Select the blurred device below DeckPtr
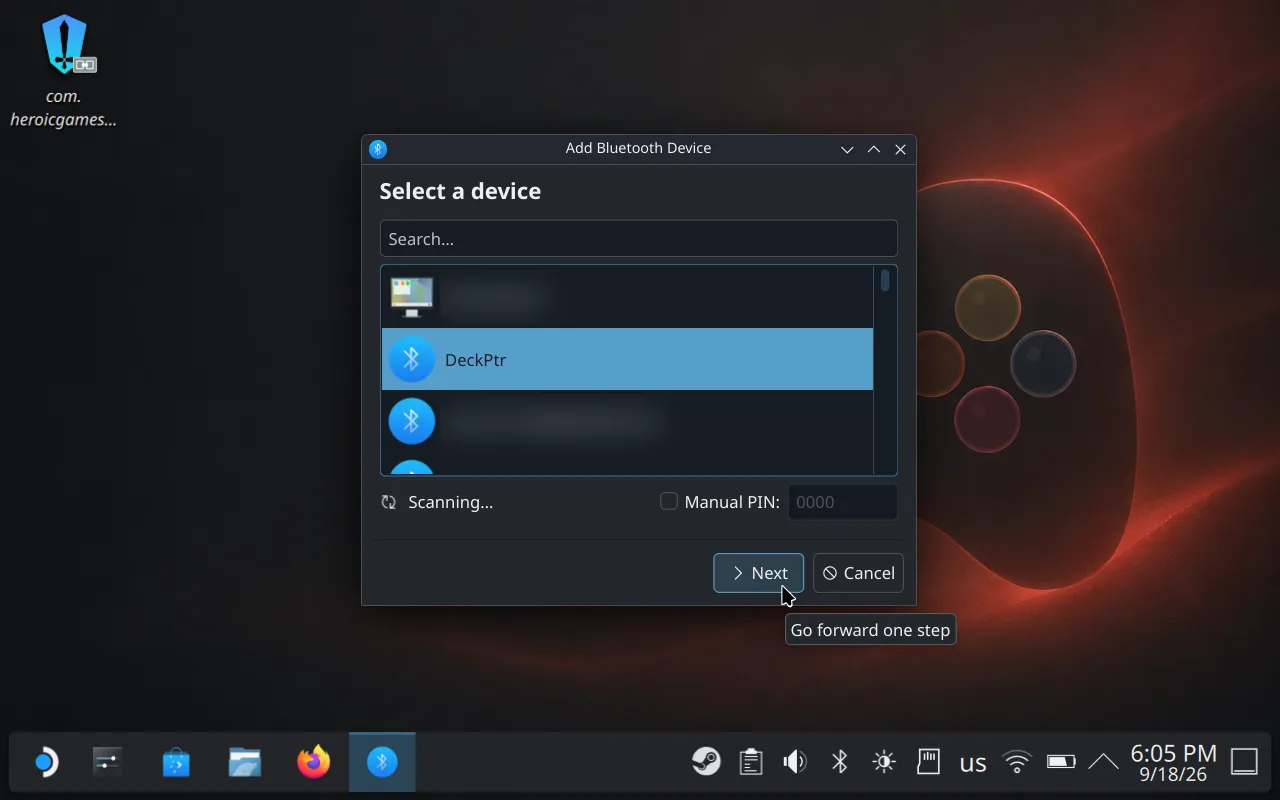1280x800 pixels. pos(627,422)
